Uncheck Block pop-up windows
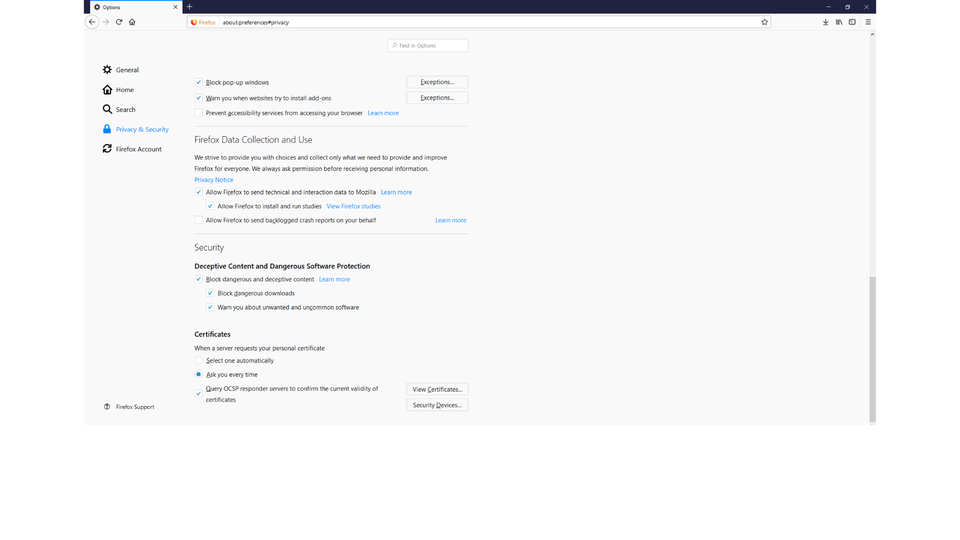The width and height of the screenshot is (960, 540). coord(199,83)
